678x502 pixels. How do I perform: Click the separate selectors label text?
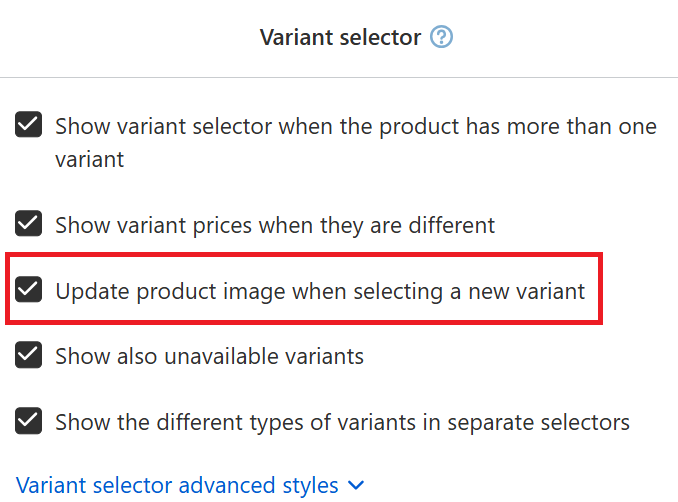(x=342, y=422)
